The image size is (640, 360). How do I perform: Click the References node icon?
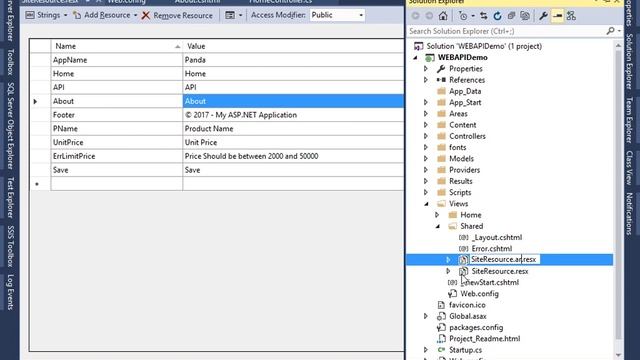pyautogui.click(x=441, y=80)
